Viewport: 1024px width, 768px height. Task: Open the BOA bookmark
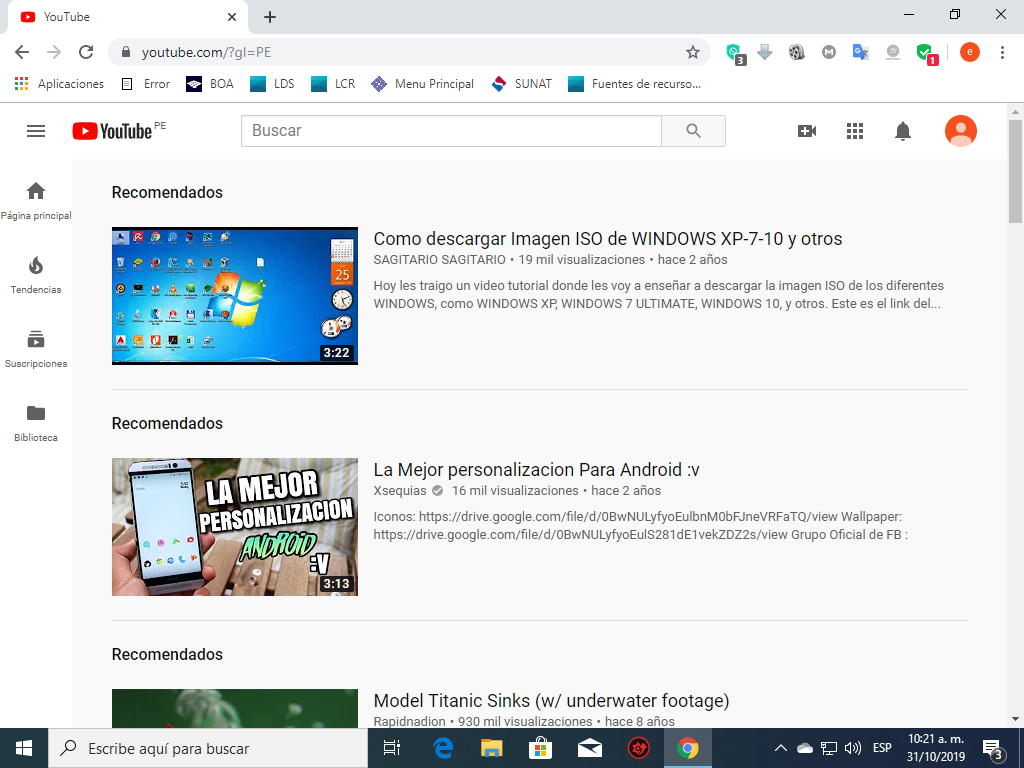point(210,84)
